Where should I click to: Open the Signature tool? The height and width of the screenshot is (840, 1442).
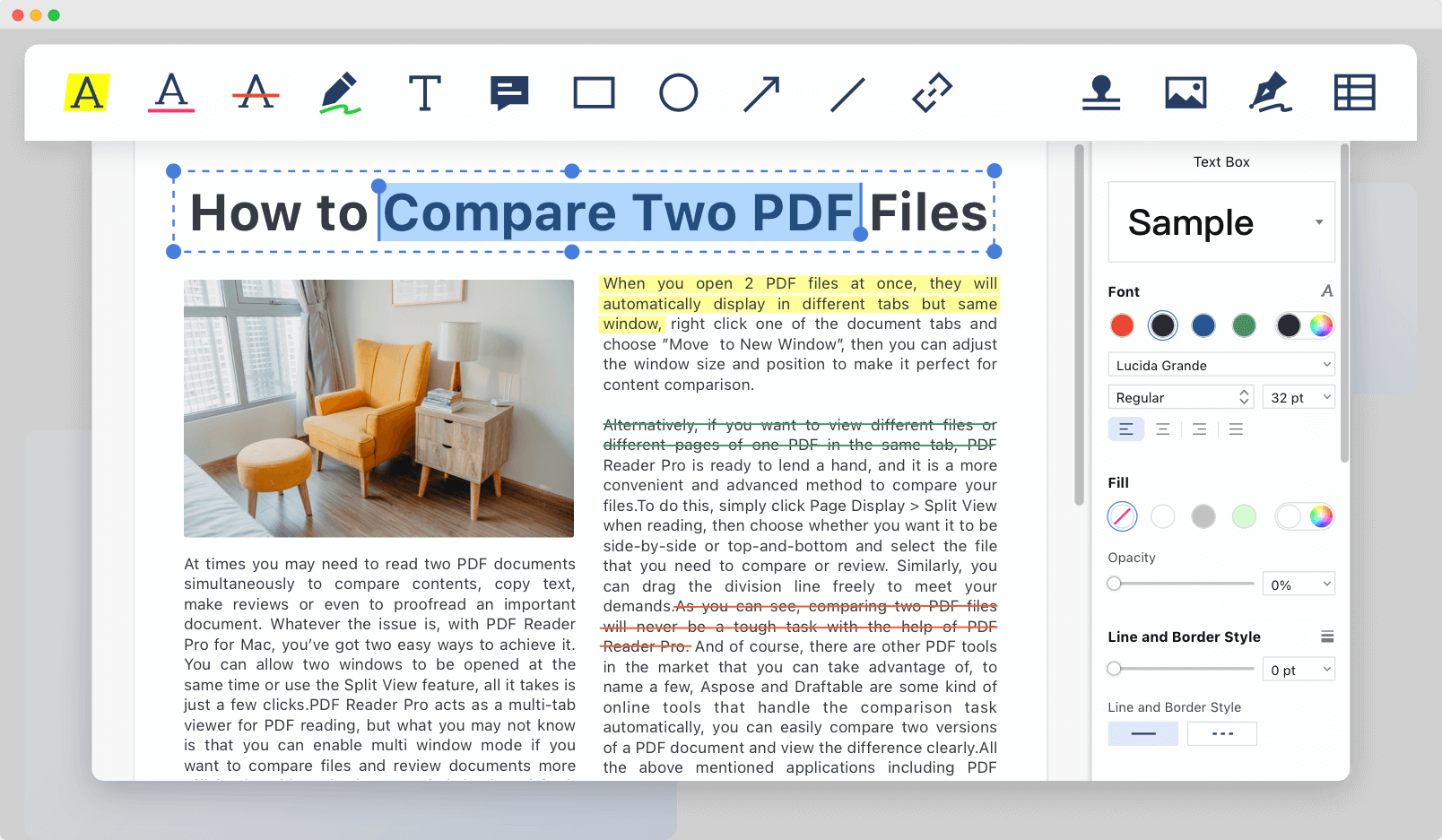click(x=1270, y=92)
